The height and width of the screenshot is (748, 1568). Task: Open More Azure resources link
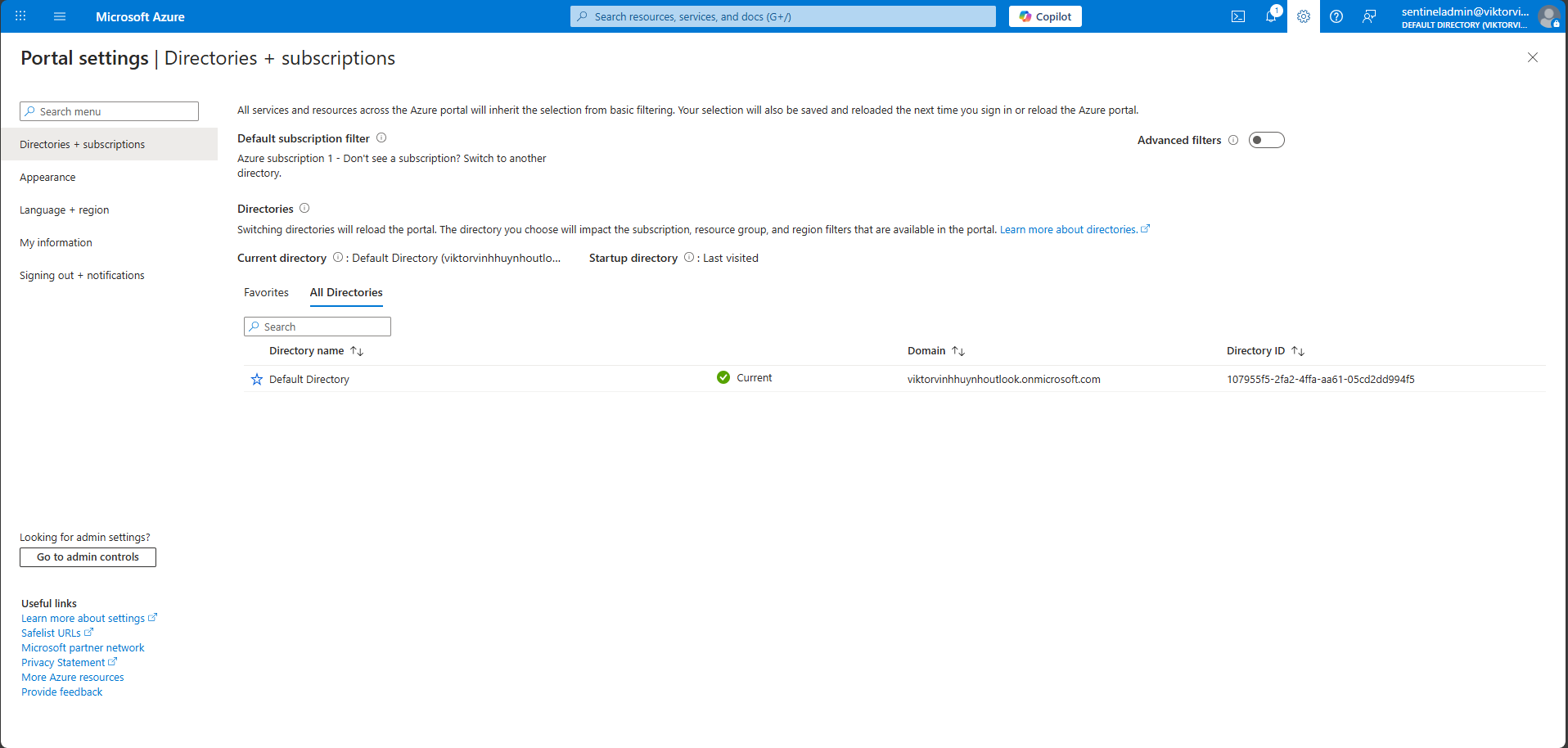click(x=73, y=678)
